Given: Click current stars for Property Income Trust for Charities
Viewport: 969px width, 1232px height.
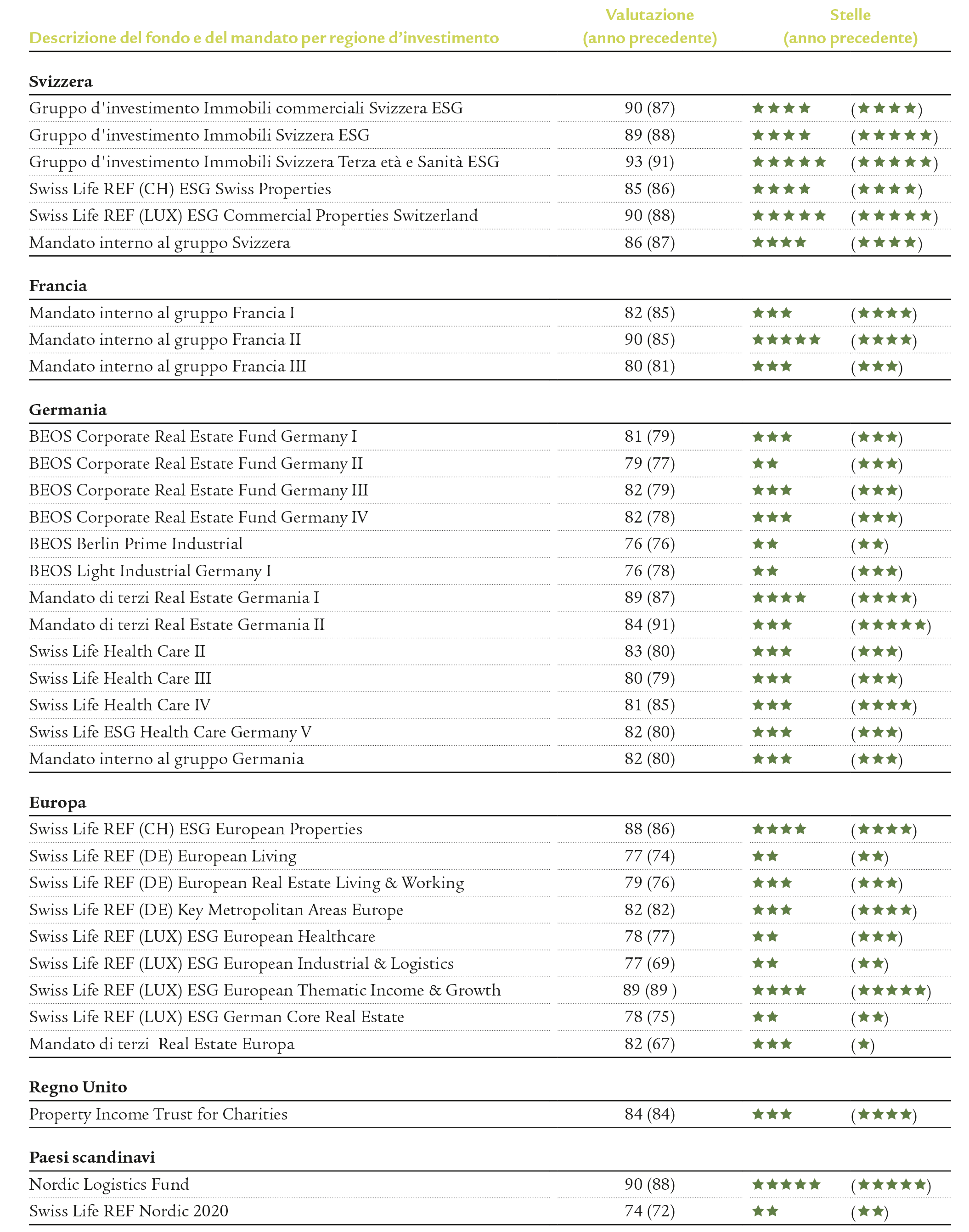Looking at the screenshot, I should tap(772, 1114).
